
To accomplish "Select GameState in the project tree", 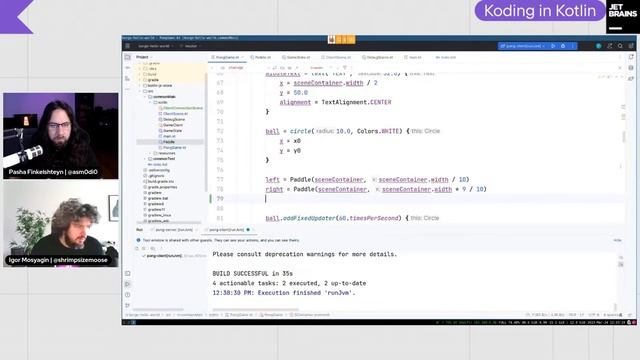I will pyautogui.click(x=170, y=131).
